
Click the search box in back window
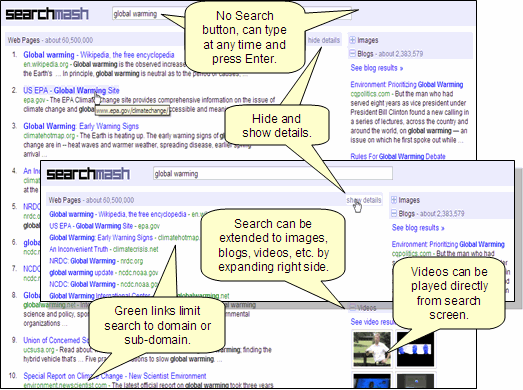232,14
